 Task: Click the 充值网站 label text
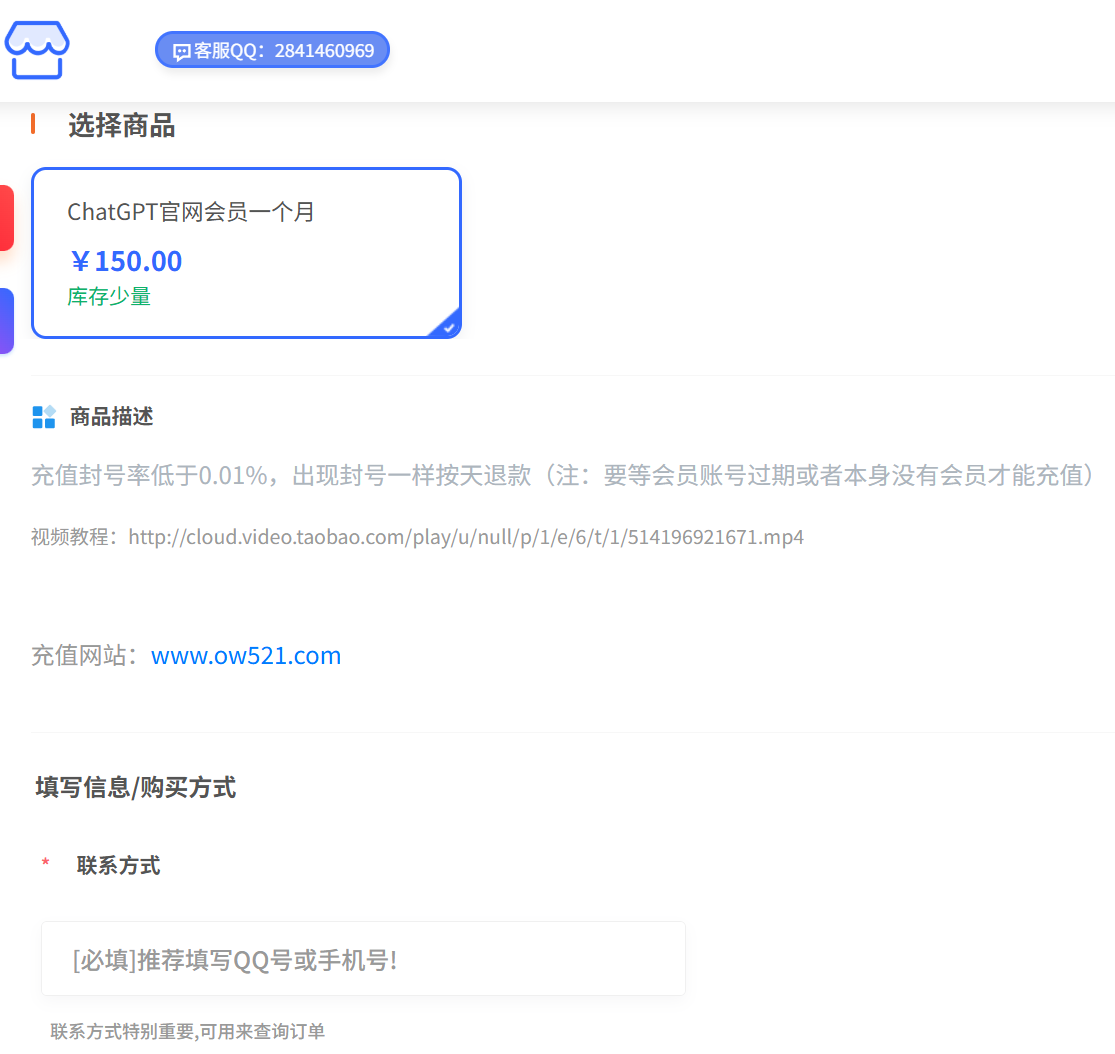pyautogui.click(x=86, y=655)
